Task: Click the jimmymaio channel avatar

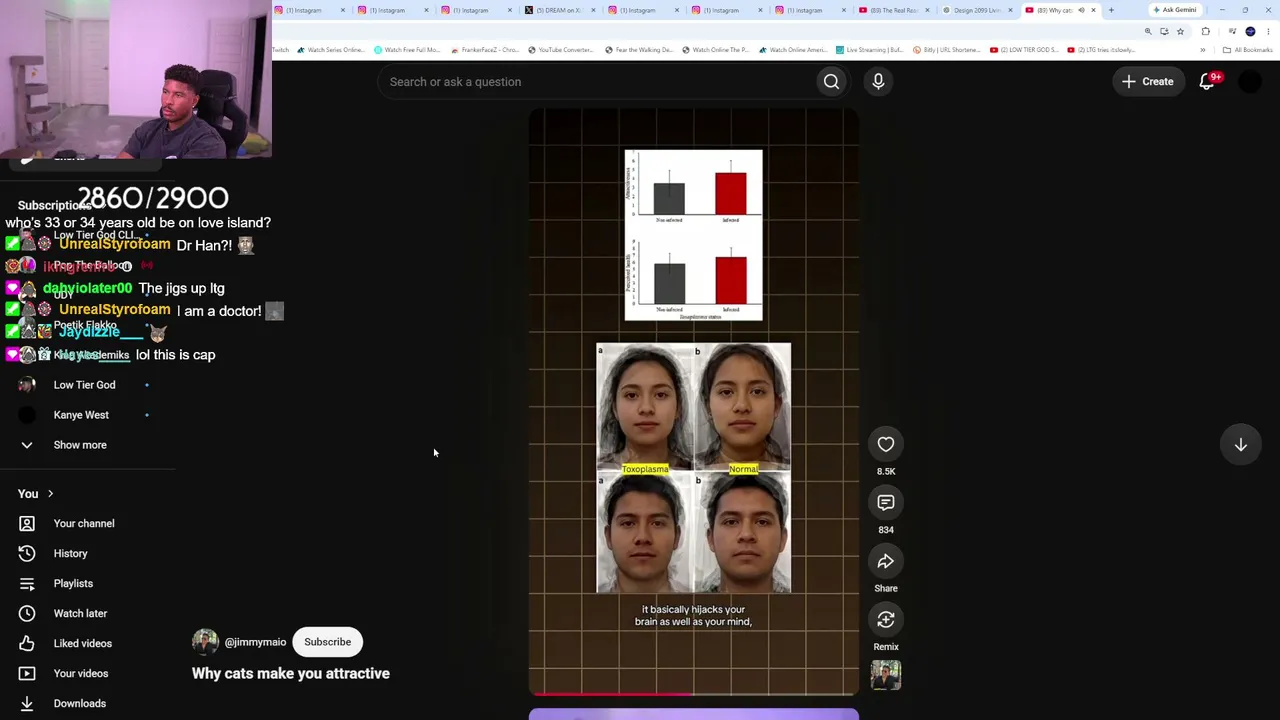Action: 205,642
